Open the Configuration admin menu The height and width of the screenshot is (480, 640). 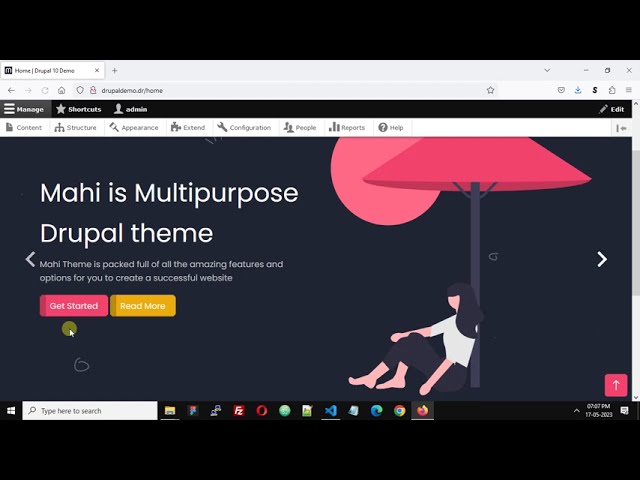(244, 128)
